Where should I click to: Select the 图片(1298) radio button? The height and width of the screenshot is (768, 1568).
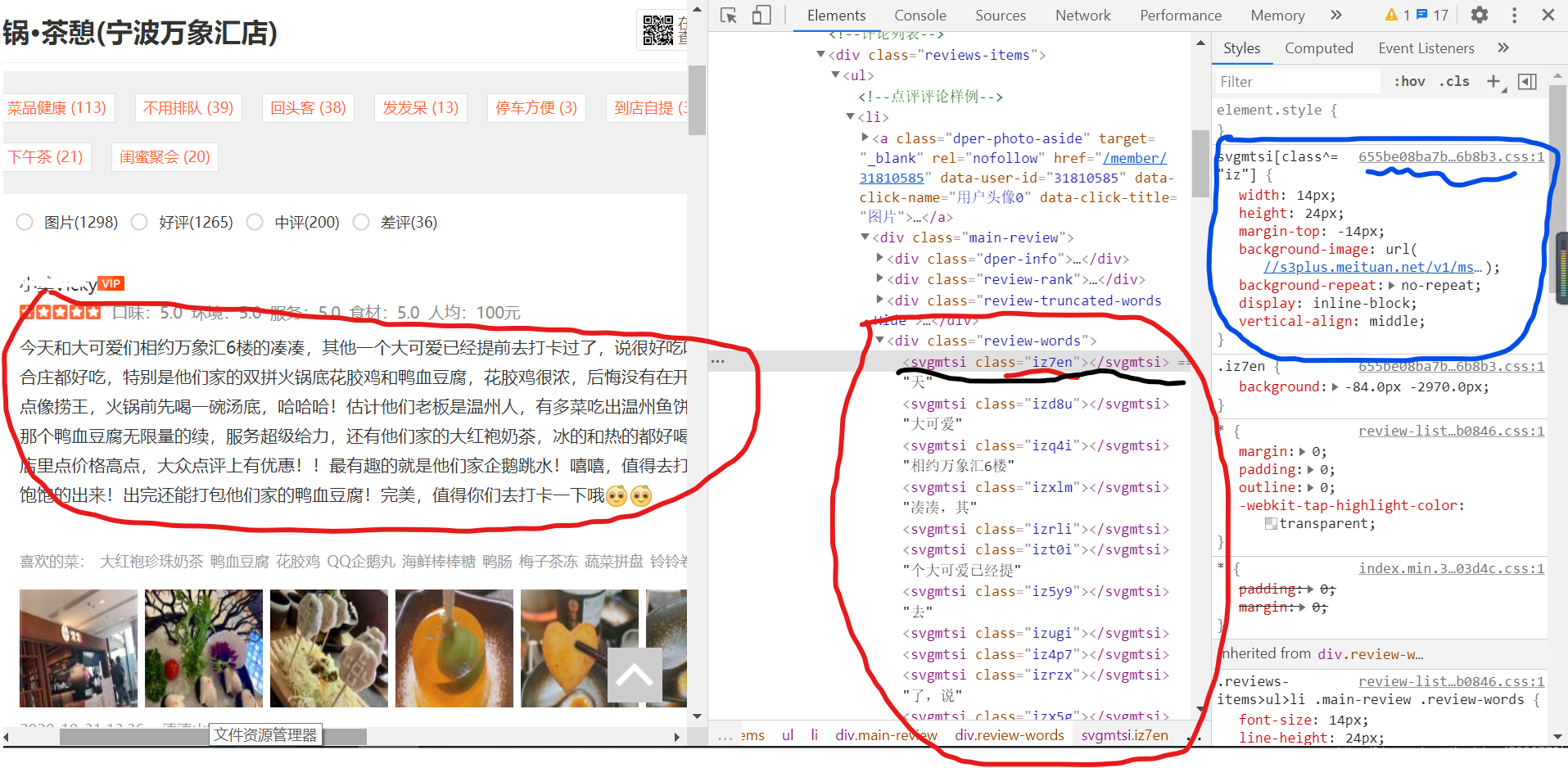pos(25,222)
